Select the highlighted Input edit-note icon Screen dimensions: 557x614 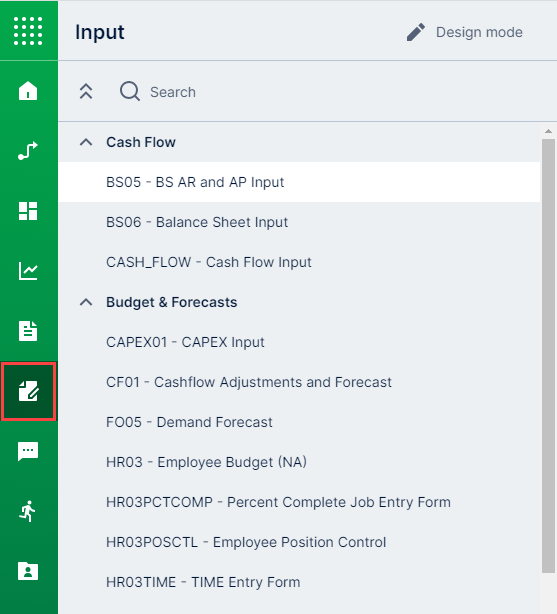tap(29, 391)
